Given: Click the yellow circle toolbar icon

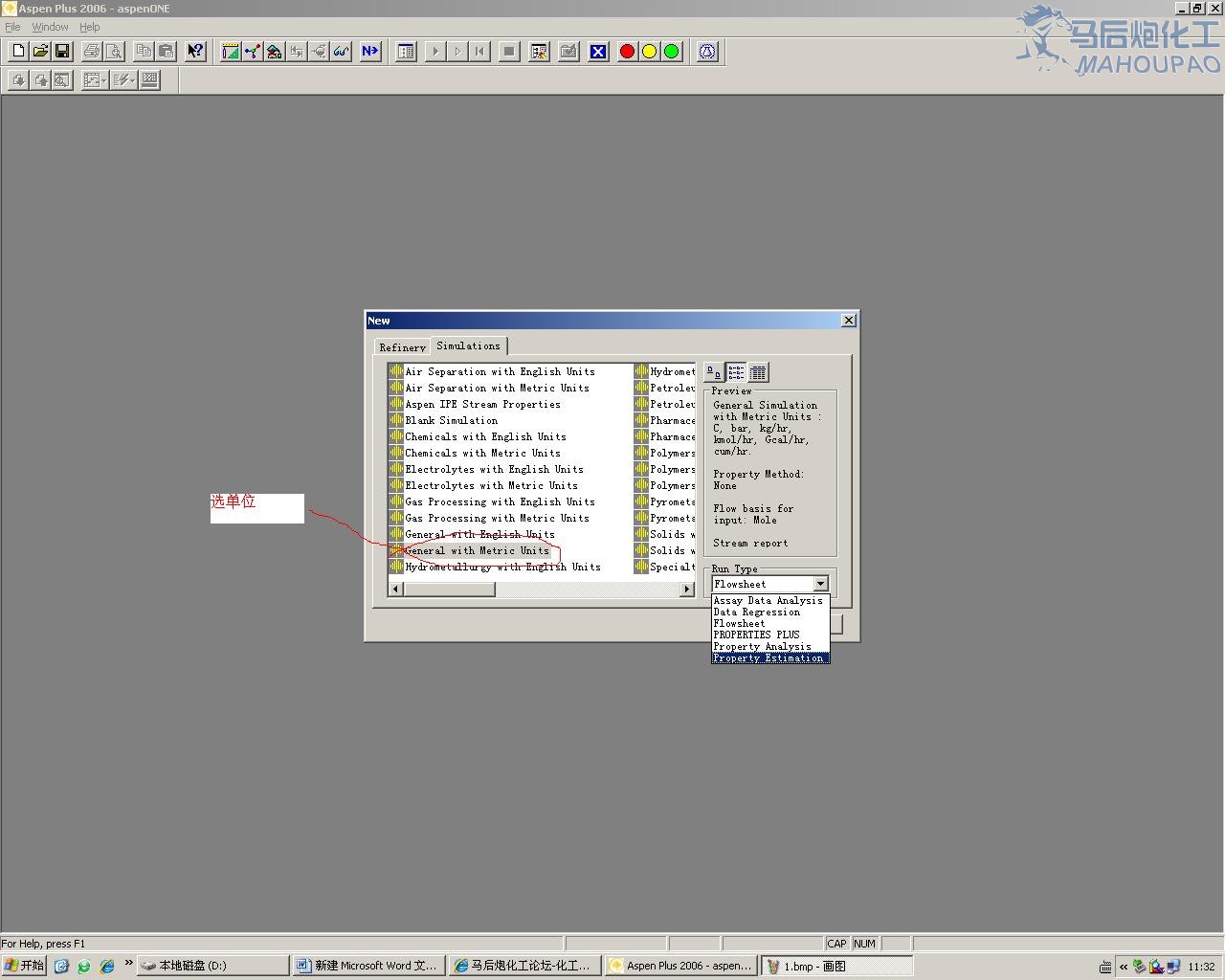Looking at the screenshot, I should coord(649,52).
